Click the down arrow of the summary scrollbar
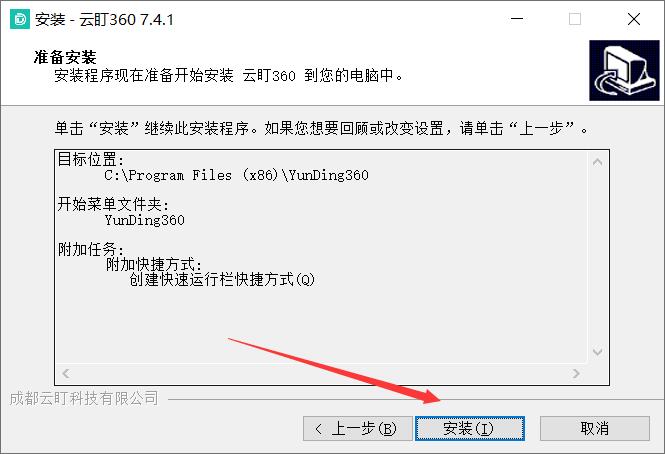Screen dimensions: 665x454 click(x=598, y=352)
